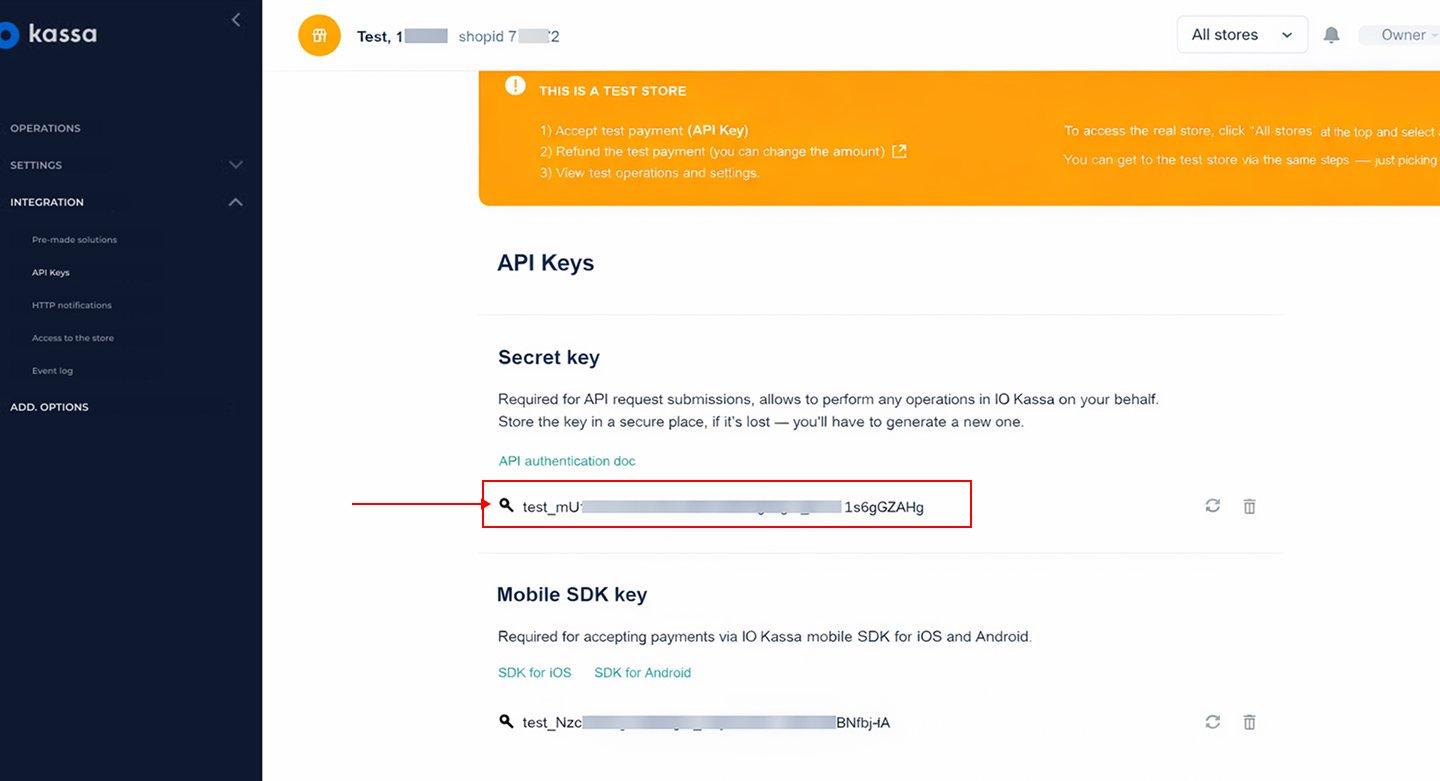Open external link icon beside refund step
The image size is (1440, 781).
point(899,151)
